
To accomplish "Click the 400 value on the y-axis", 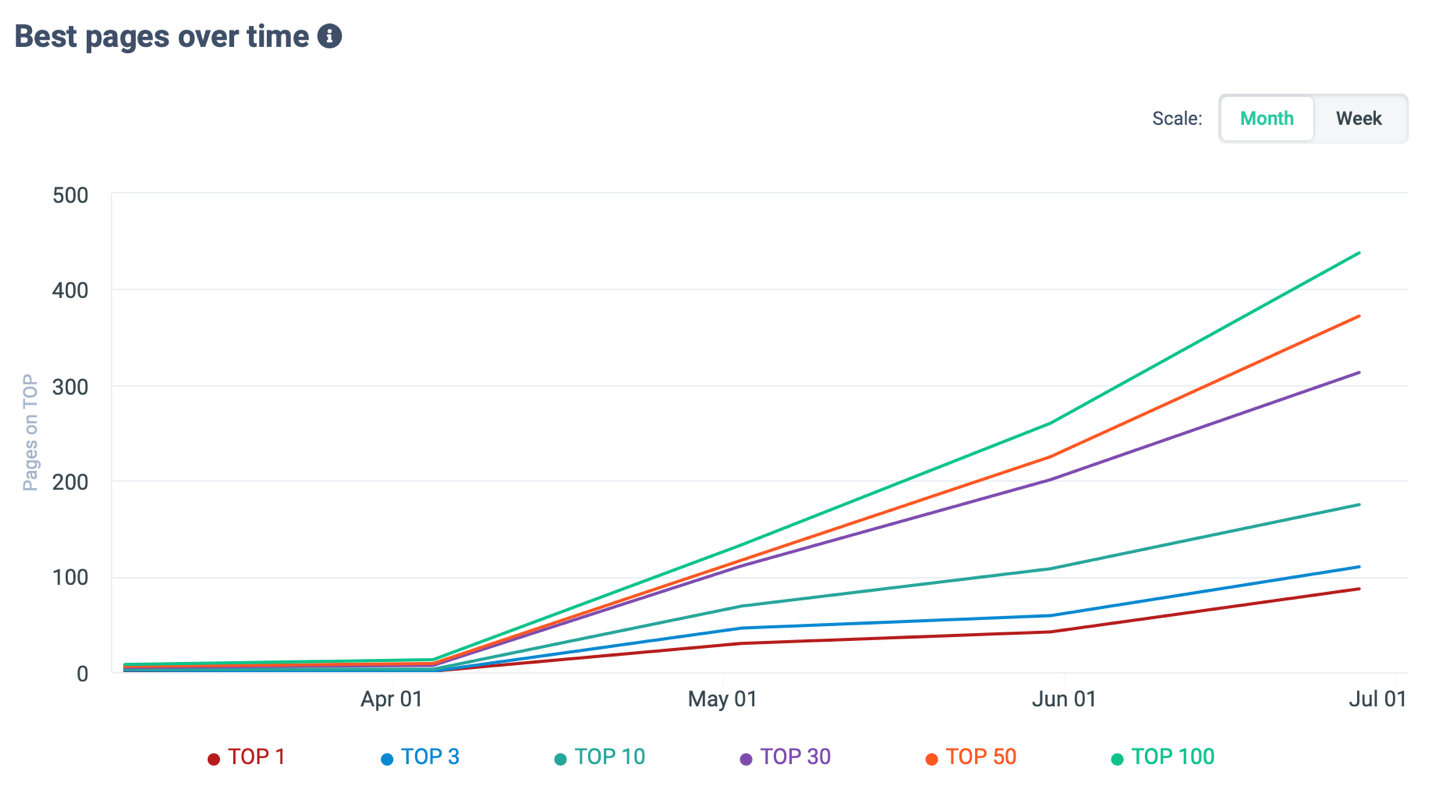I will [70, 290].
